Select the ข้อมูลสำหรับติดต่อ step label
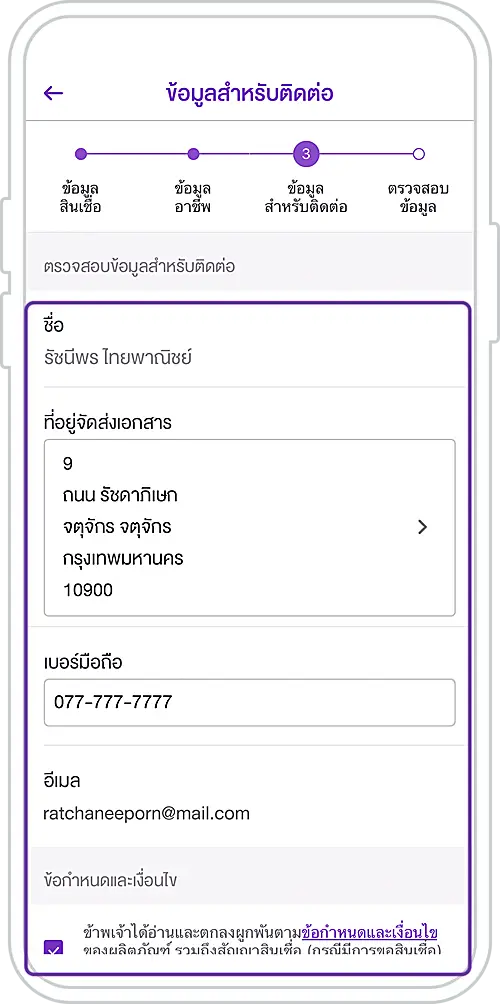The image size is (500, 1004). [x=306, y=197]
